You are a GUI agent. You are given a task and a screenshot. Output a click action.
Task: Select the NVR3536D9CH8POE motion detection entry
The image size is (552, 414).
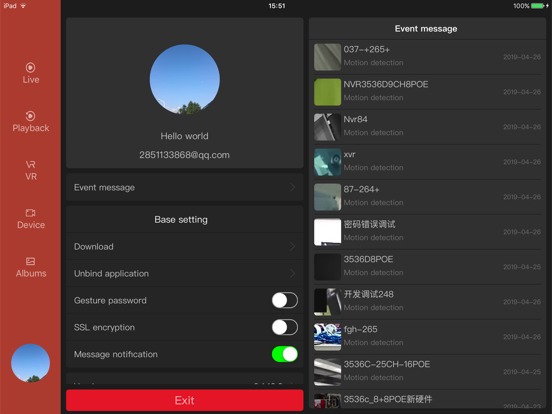click(427, 92)
